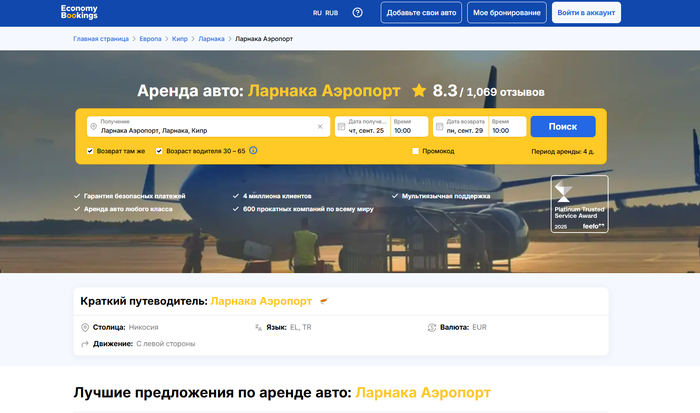Select the "Кипр" breadcrumb link

[180, 39]
